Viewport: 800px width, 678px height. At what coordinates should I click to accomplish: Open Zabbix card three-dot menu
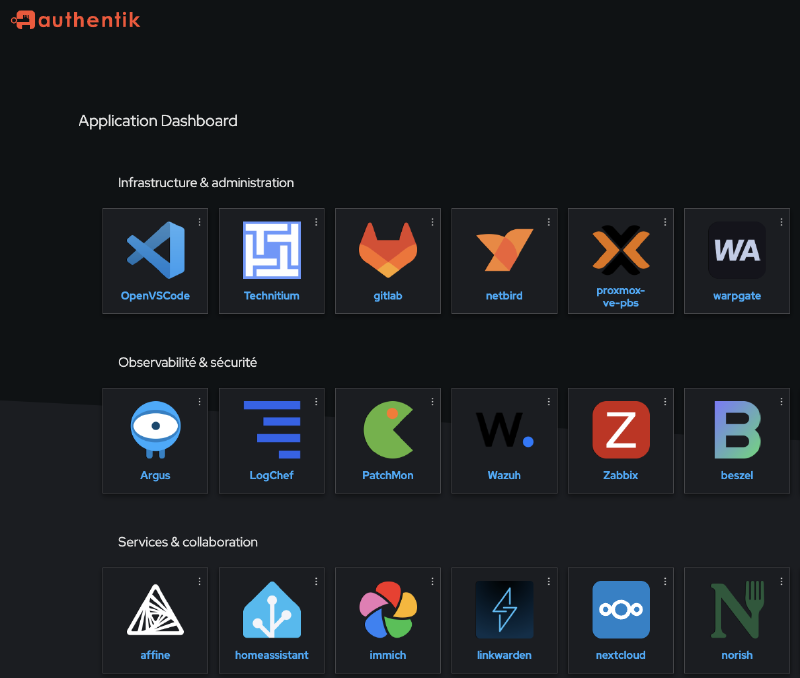(x=665, y=401)
